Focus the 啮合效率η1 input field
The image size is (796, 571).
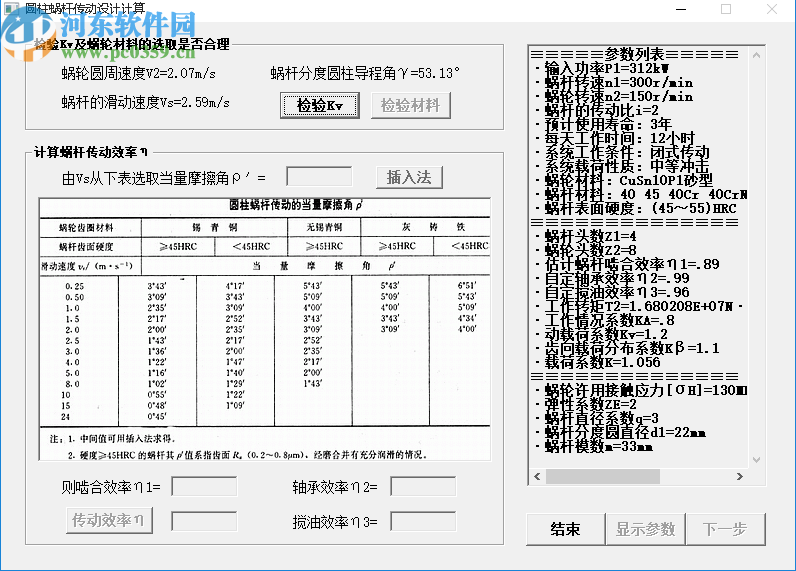[204, 486]
